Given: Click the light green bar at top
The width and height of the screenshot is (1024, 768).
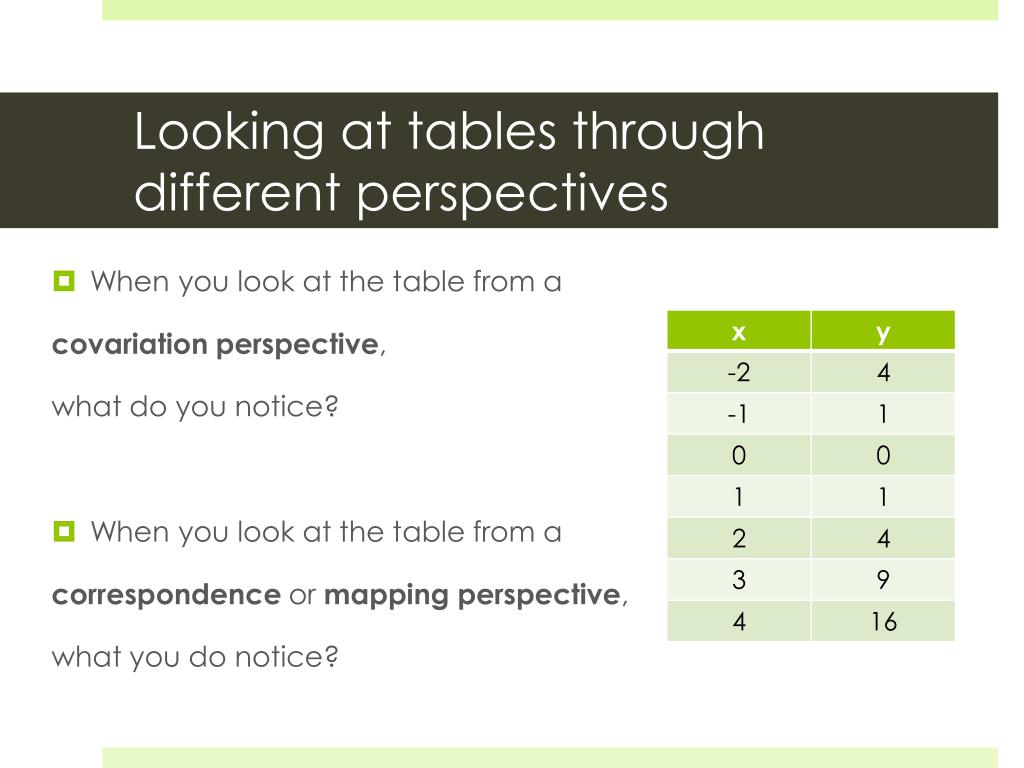Looking at the screenshot, I should coord(550,10).
